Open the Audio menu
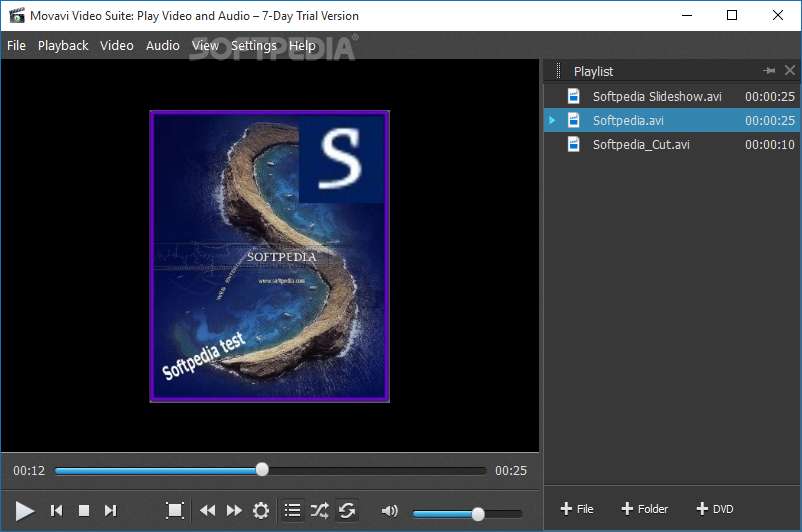 click(x=163, y=46)
